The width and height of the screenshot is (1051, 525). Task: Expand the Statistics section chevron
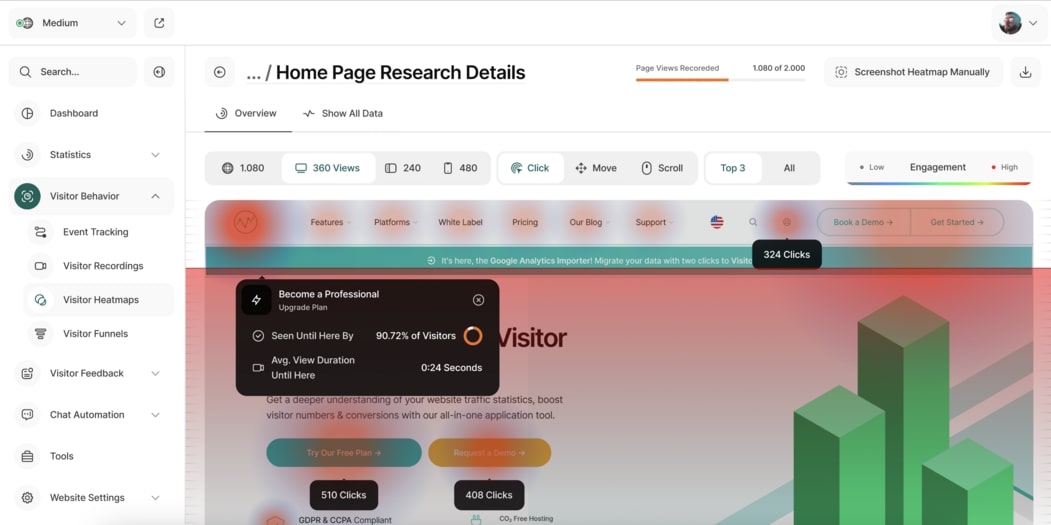[156, 155]
